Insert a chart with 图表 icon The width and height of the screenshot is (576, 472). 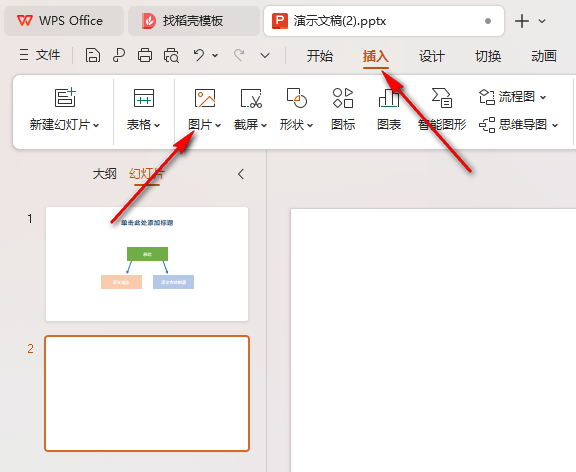tap(389, 109)
